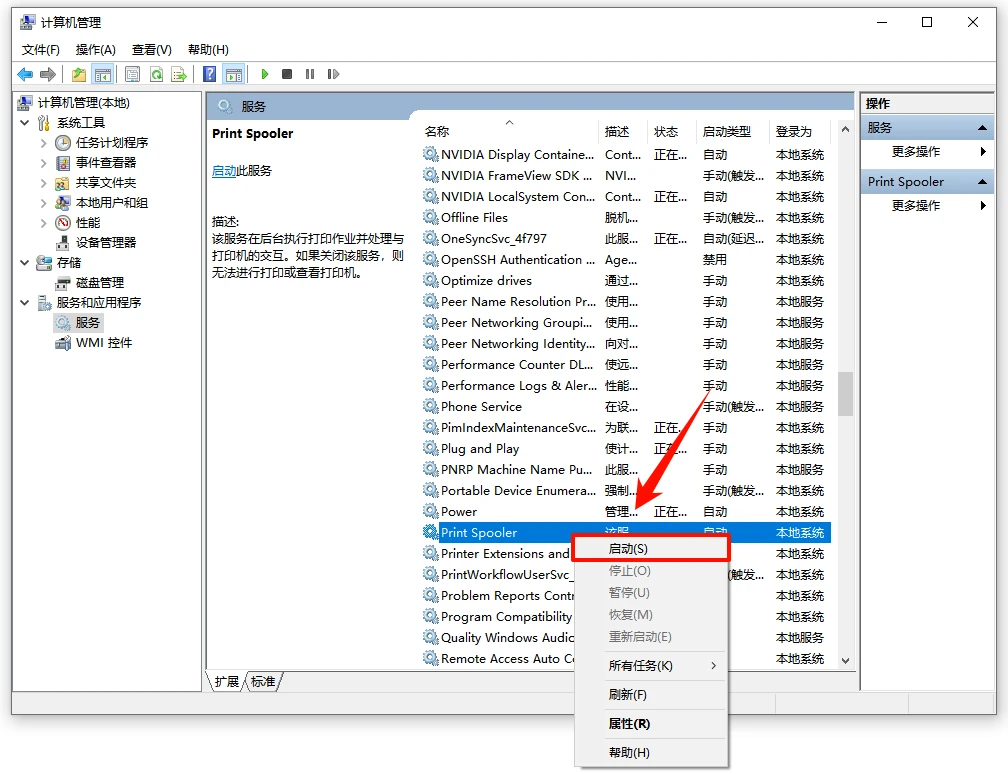1008x774 pixels.
Task: Select 本地用户和组 in the tree
Action: pos(112,203)
